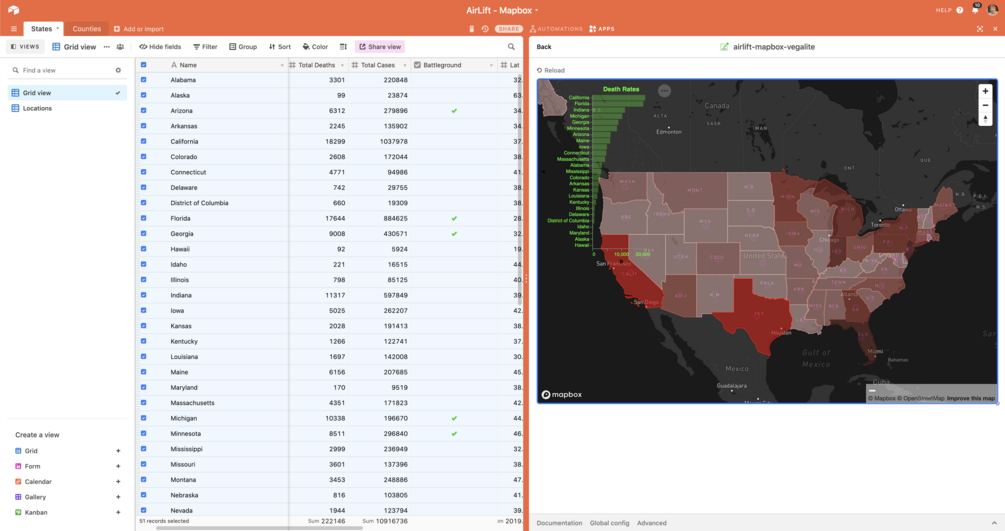Open view options three-dots menu
Viewport: 1005px width, 531px height.
pyautogui.click(x=106, y=47)
